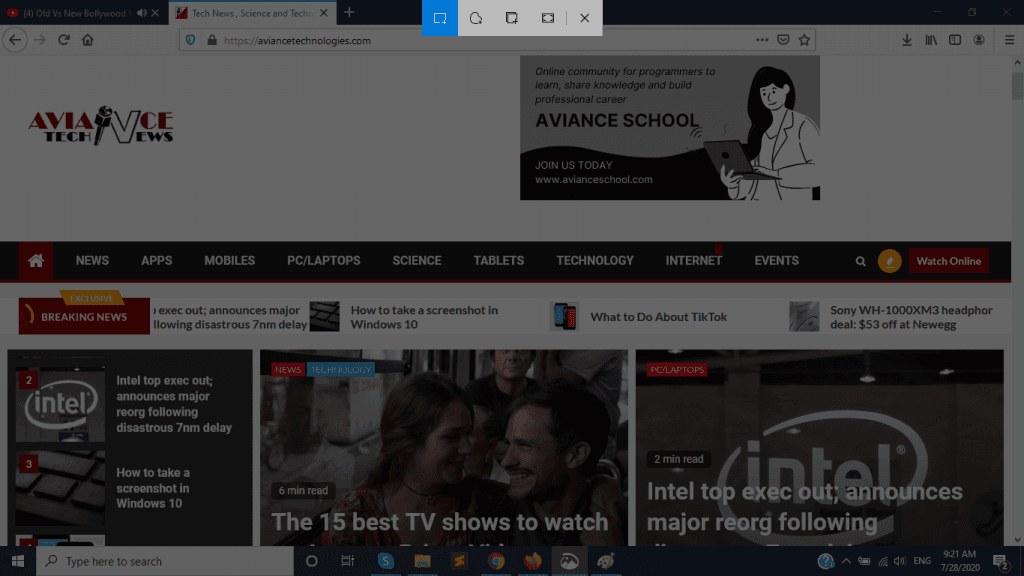
Task: Close the snipping toolbar
Action: tap(584, 18)
